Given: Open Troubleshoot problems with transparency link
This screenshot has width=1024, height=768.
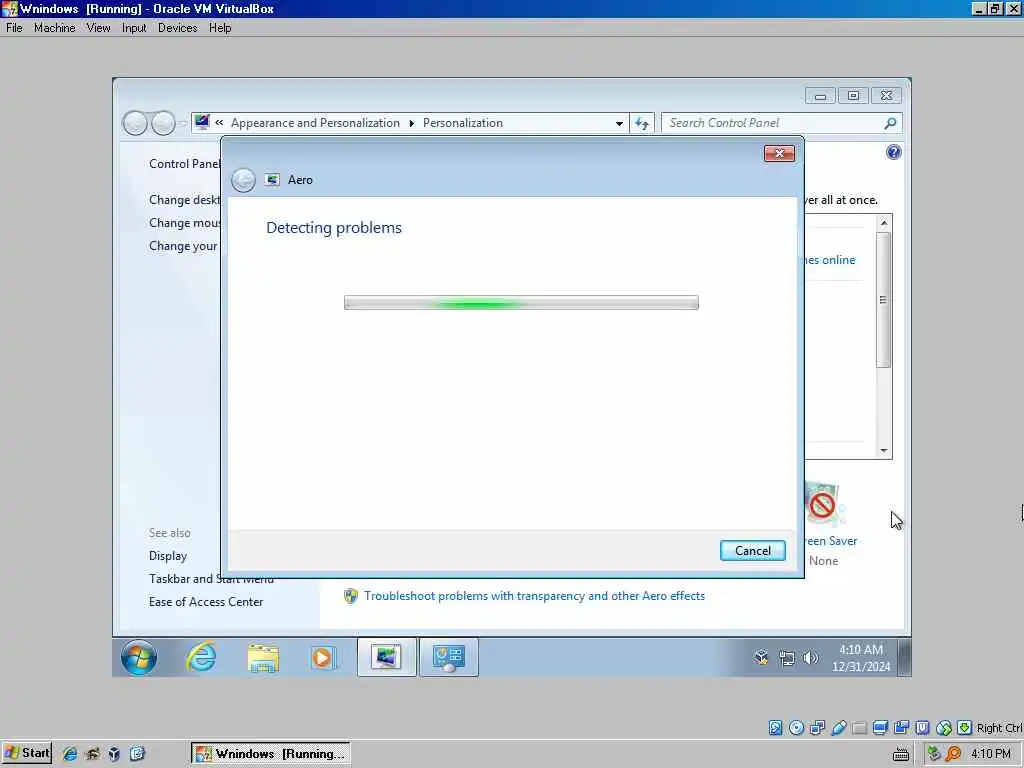Looking at the screenshot, I should (x=534, y=596).
